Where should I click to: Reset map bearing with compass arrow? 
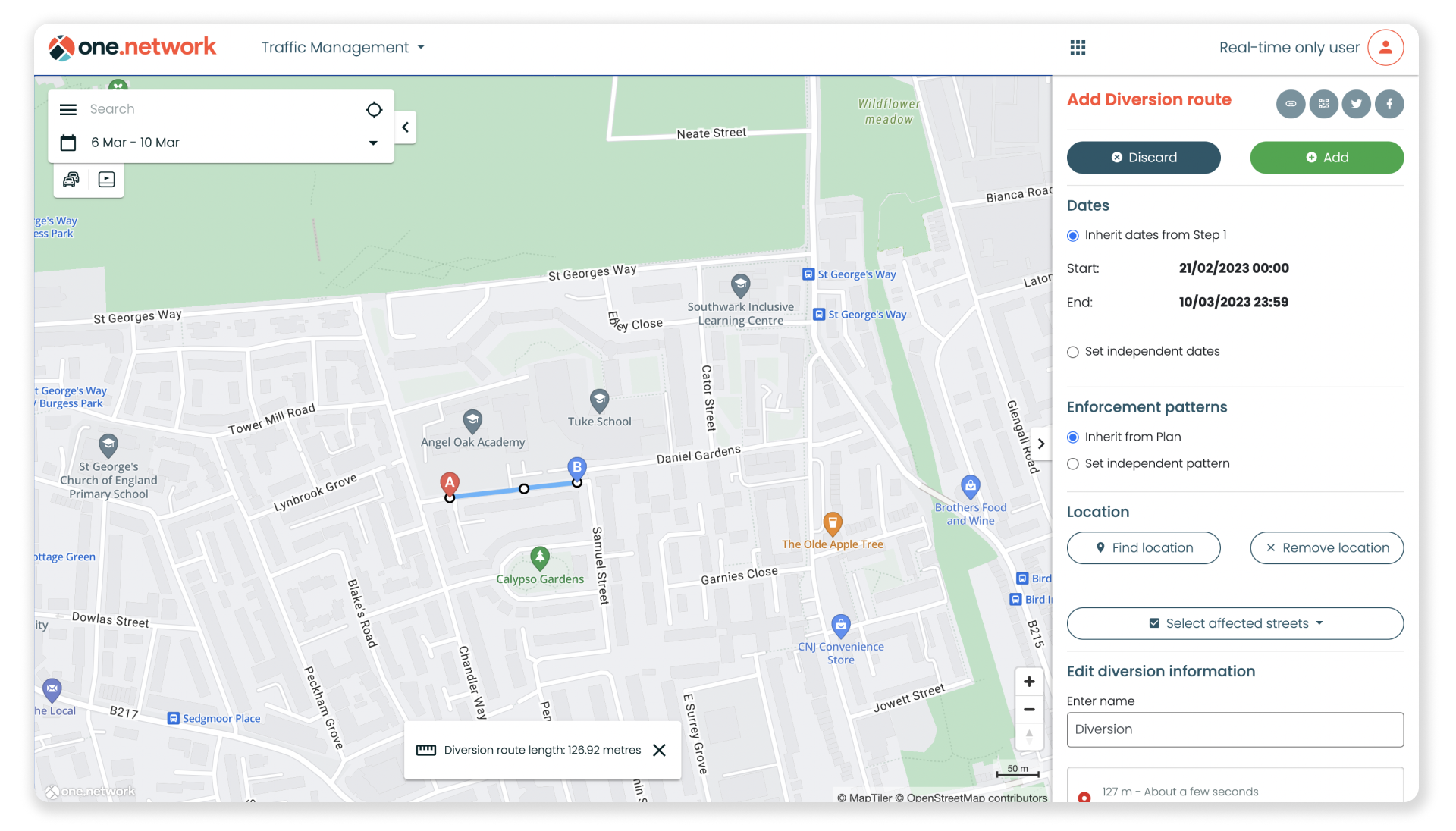pos(1029,735)
